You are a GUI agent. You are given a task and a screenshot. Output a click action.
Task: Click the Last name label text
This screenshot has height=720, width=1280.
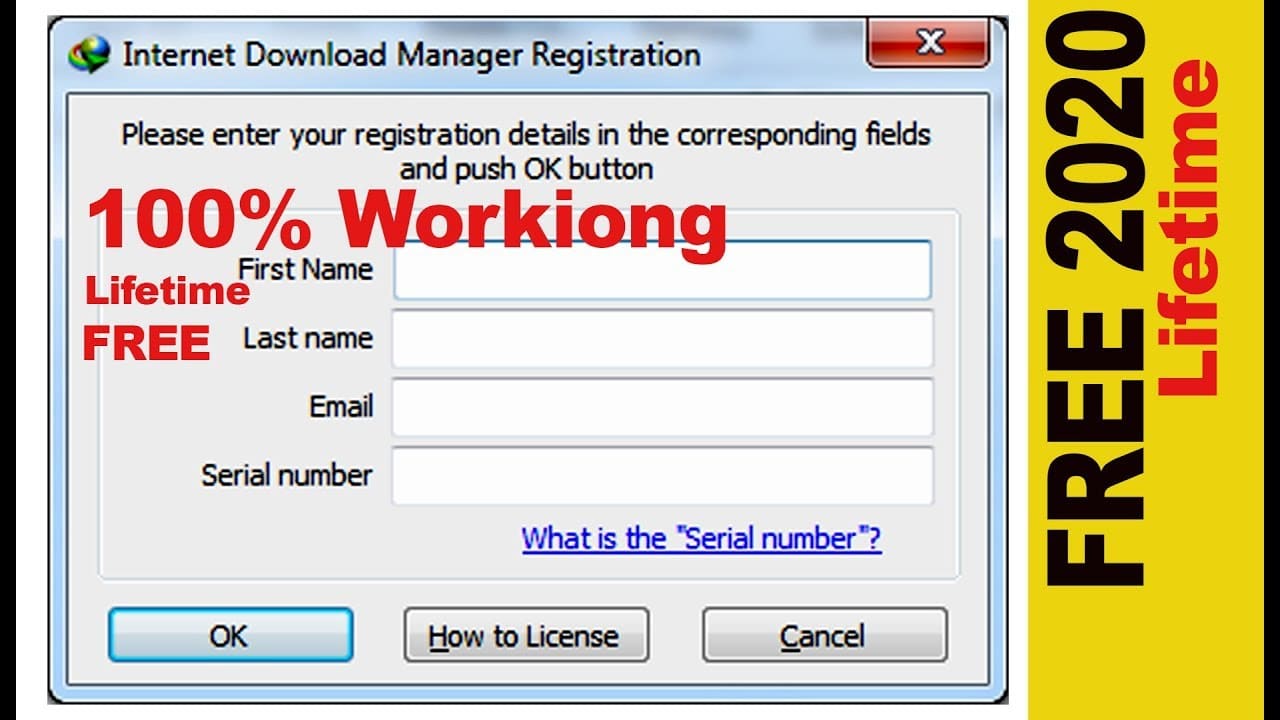308,338
